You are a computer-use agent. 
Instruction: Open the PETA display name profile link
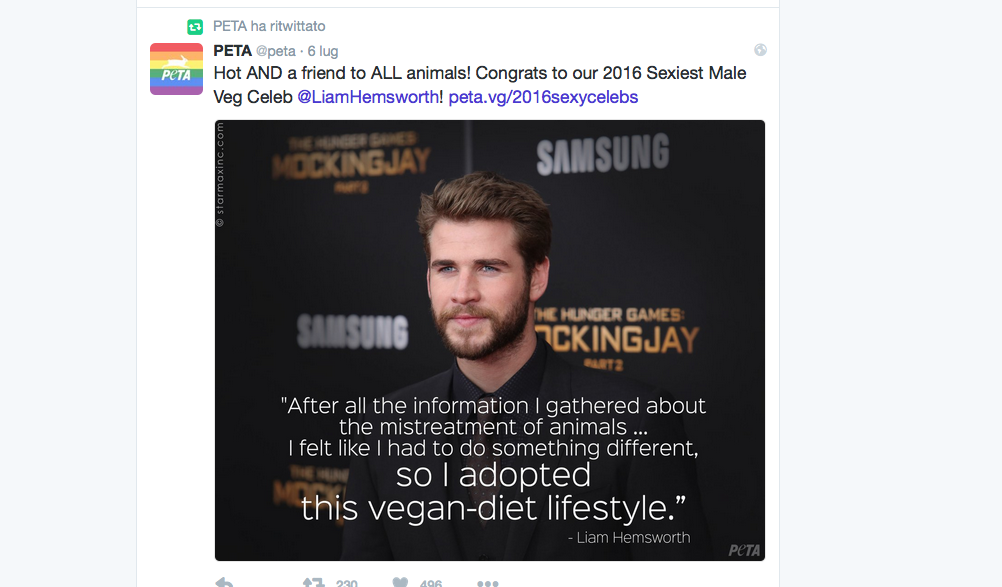[x=232, y=51]
